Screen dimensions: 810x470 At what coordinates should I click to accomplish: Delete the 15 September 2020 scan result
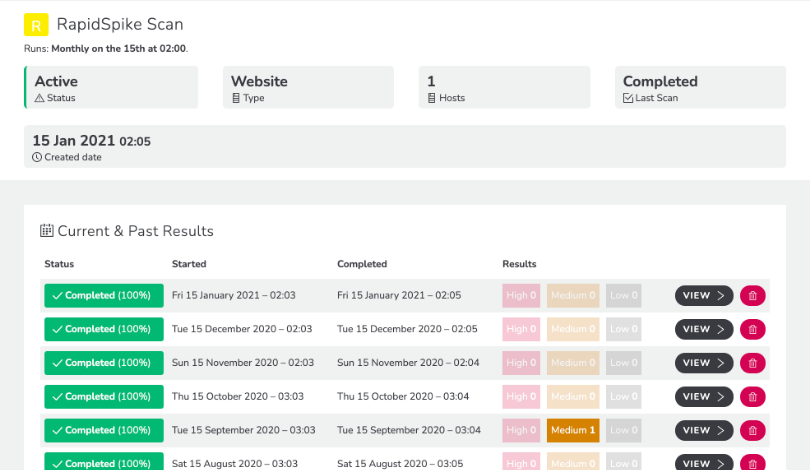coord(753,430)
